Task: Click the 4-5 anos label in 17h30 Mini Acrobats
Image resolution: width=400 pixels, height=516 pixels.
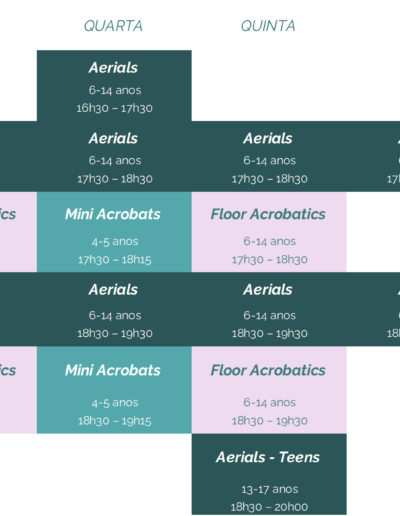Action: pos(115,241)
